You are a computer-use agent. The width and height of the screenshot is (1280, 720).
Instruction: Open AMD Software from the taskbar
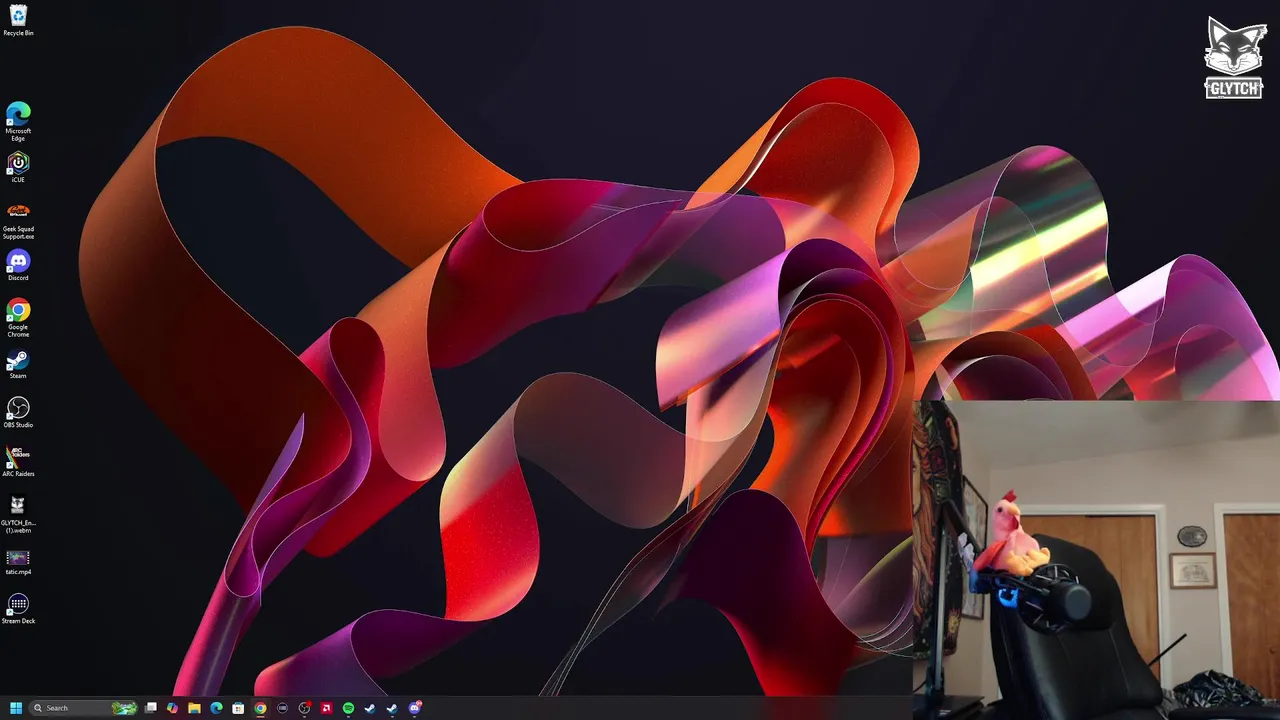click(x=326, y=708)
